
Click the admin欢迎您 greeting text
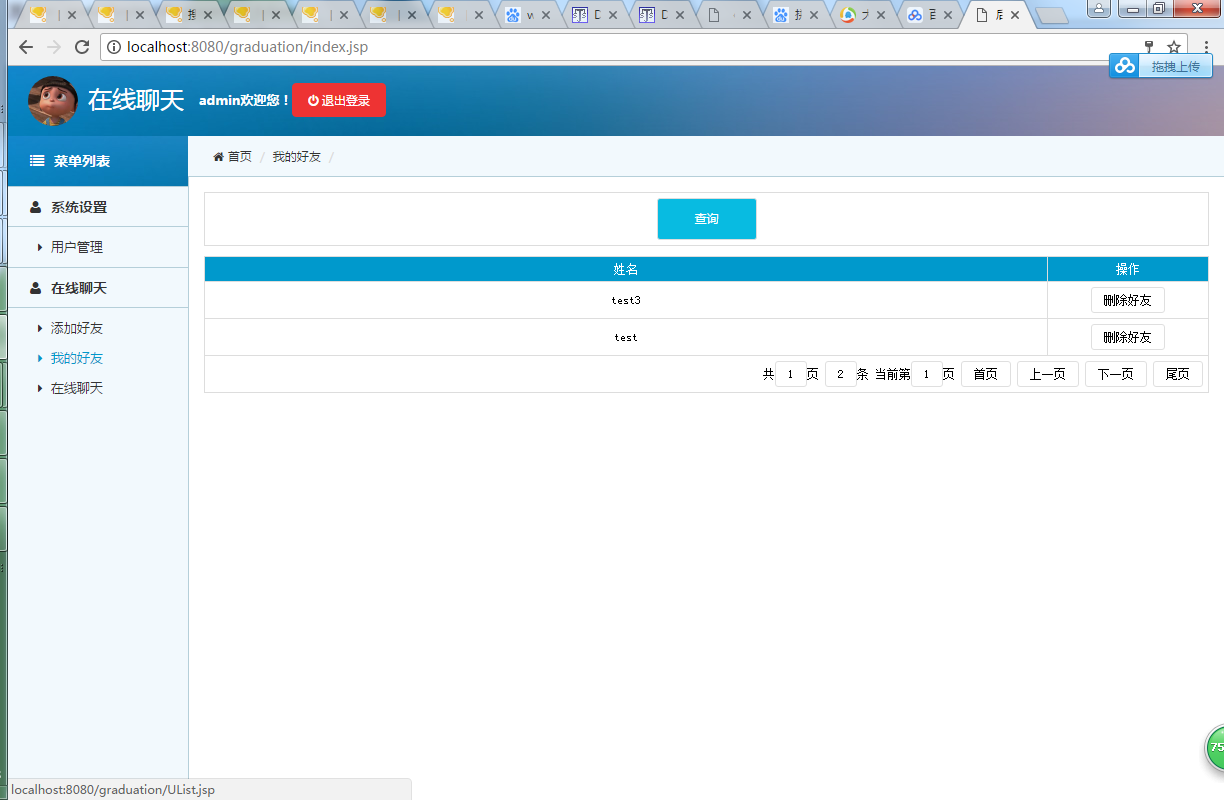(245, 101)
